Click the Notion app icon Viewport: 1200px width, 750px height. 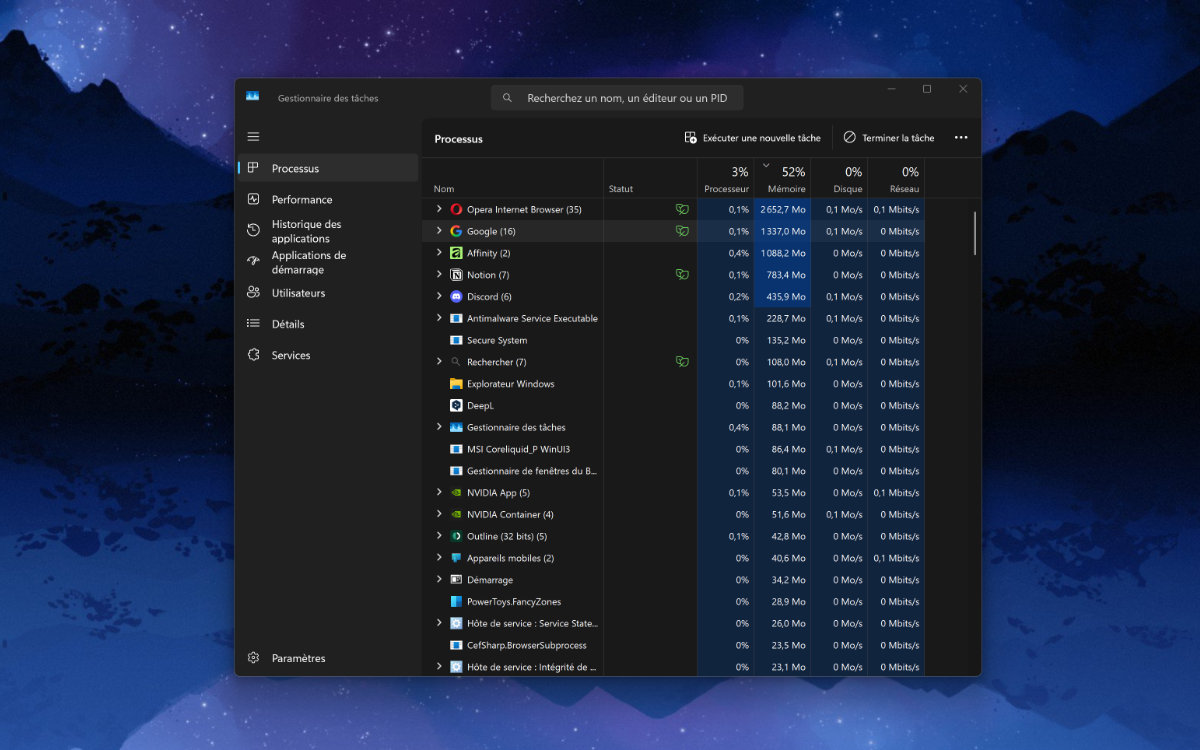(x=456, y=275)
